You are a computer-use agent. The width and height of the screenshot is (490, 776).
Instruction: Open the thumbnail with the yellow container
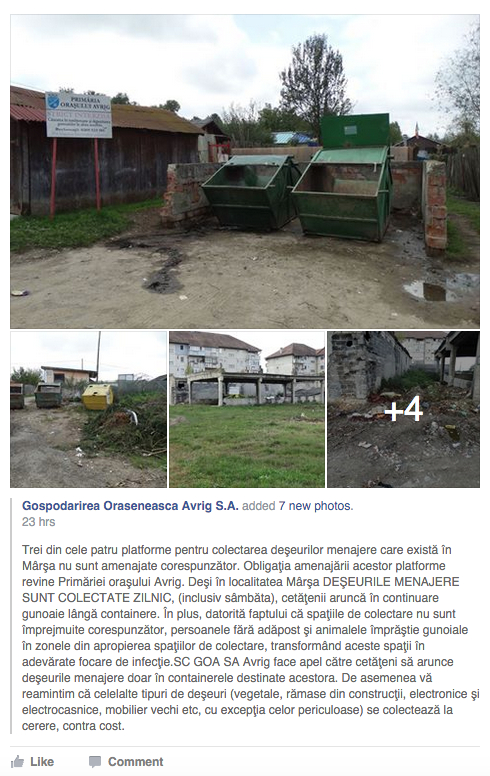[88, 410]
